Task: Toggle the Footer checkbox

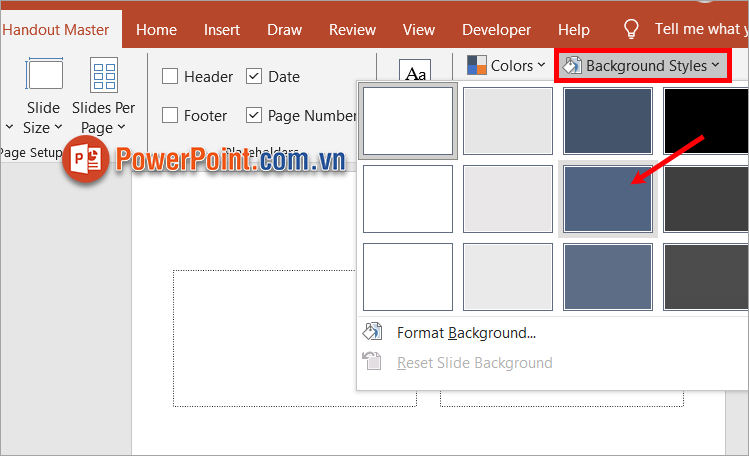Action: (x=171, y=116)
